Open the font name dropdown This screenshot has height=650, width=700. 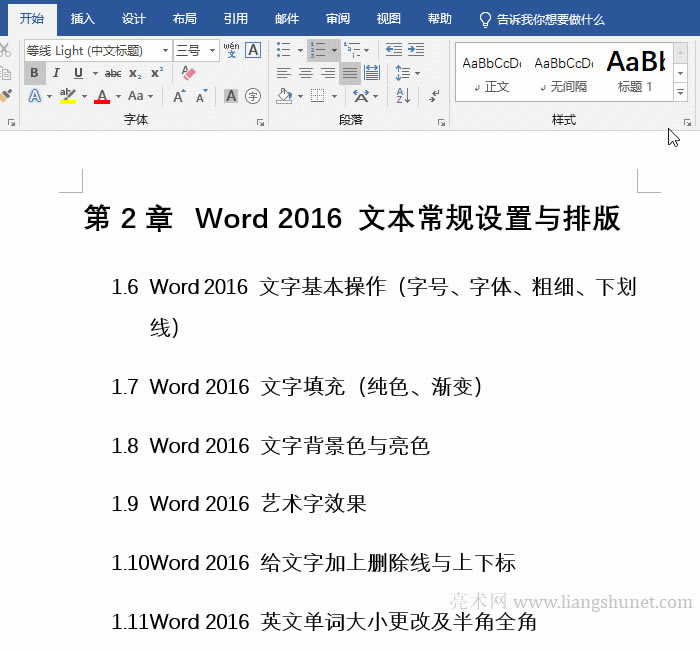tap(164, 50)
